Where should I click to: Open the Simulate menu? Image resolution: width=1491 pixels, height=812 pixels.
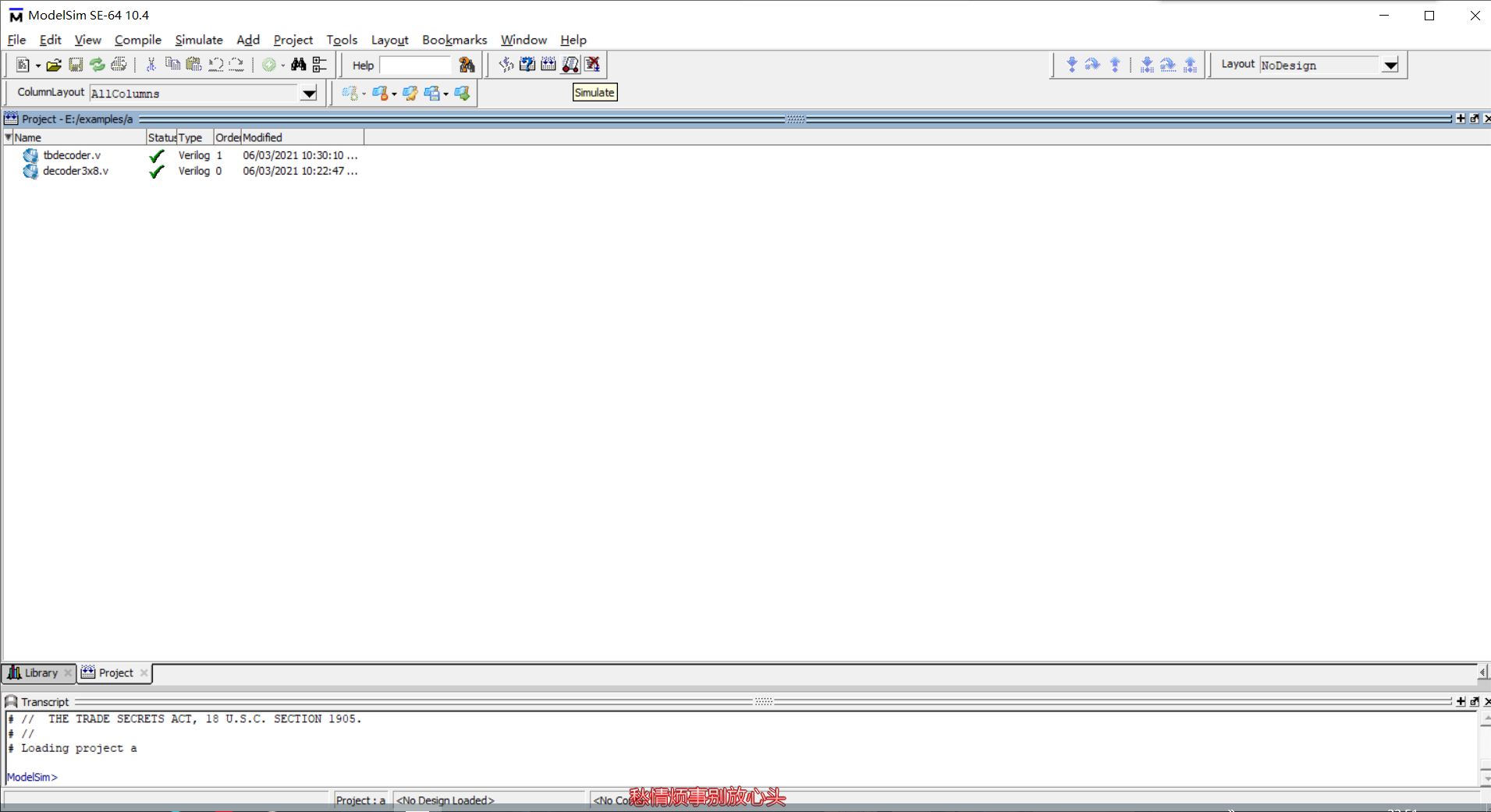point(198,40)
